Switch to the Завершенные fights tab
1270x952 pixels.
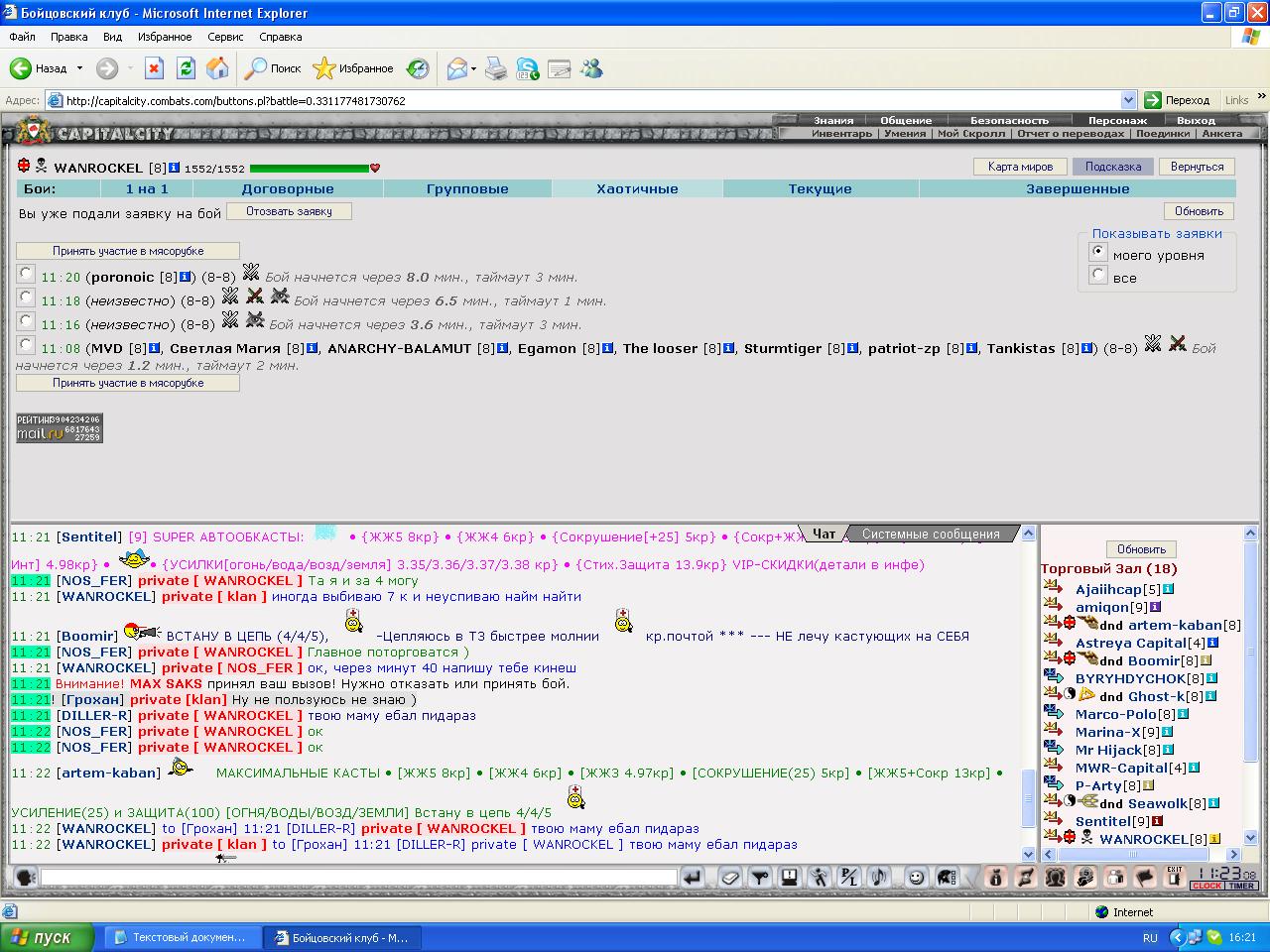point(1078,188)
